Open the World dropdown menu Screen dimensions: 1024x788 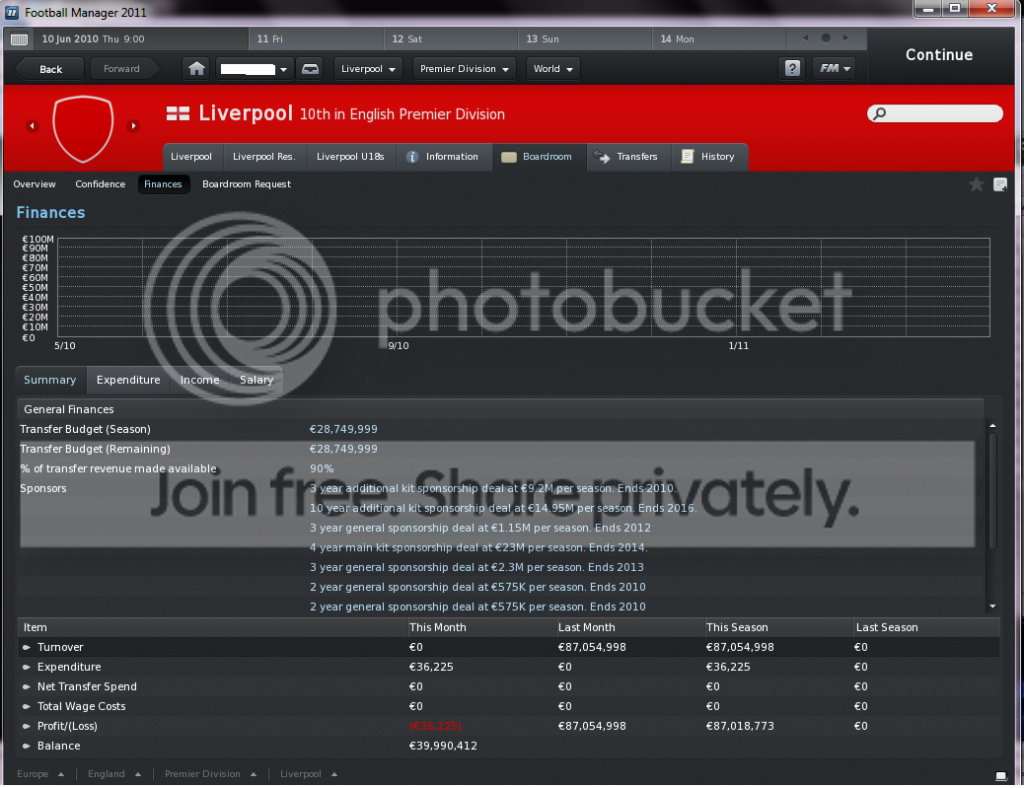click(553, 69)
